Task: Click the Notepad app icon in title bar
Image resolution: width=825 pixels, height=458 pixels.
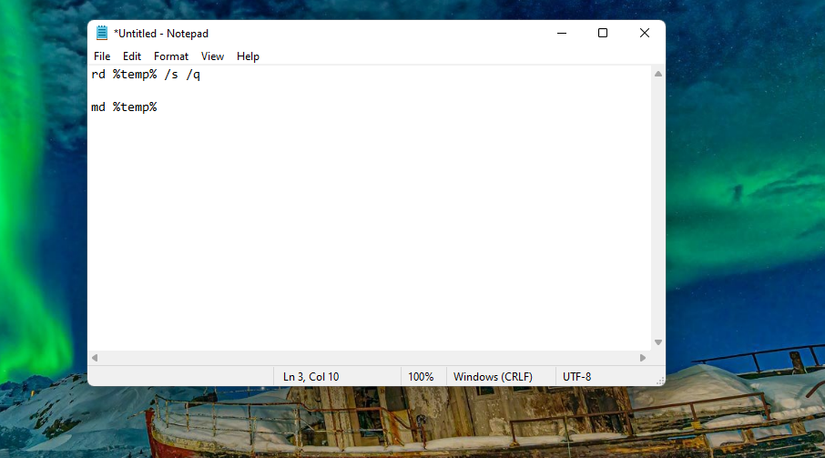Action: pyautogui.click(x=102, y=33)
